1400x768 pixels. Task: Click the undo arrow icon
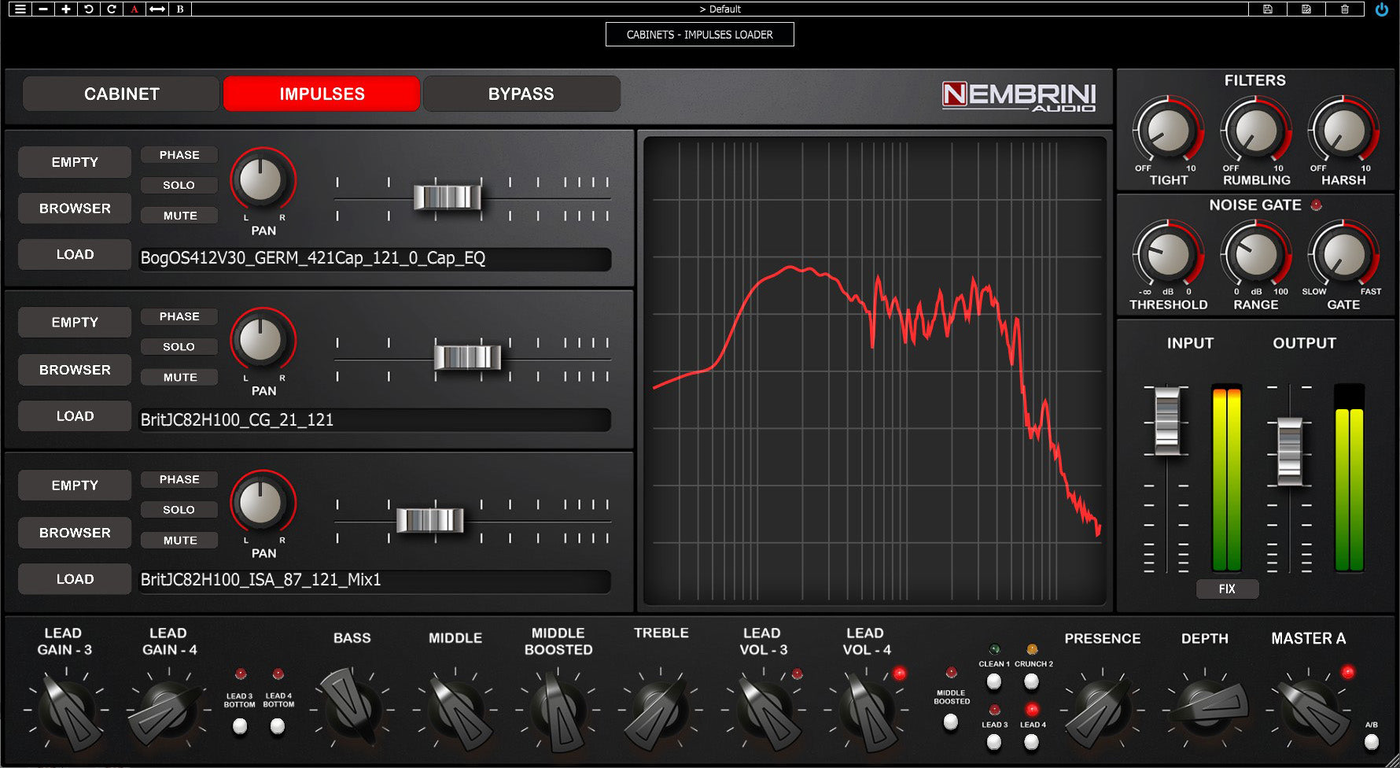88,9
